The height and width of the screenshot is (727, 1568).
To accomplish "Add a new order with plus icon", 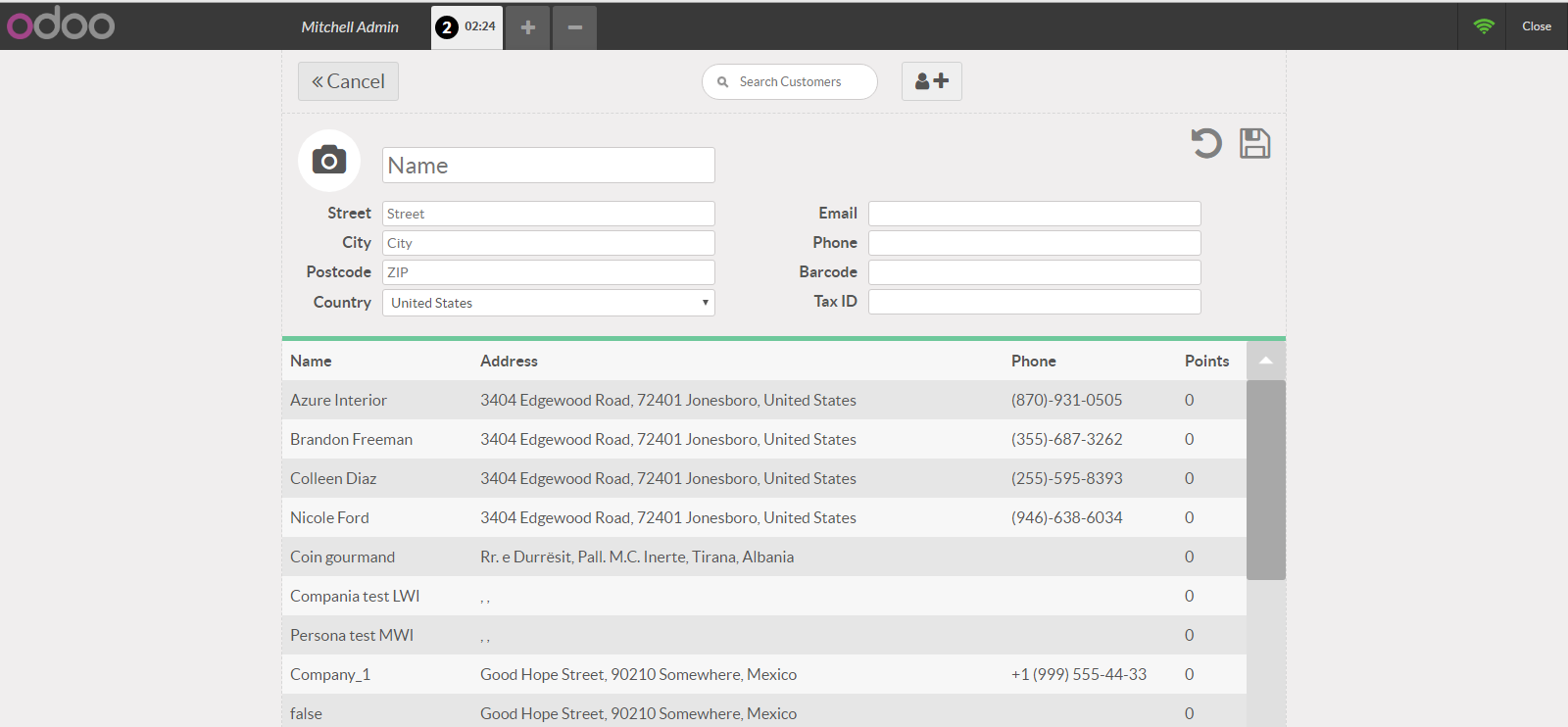I will point(527,27).
